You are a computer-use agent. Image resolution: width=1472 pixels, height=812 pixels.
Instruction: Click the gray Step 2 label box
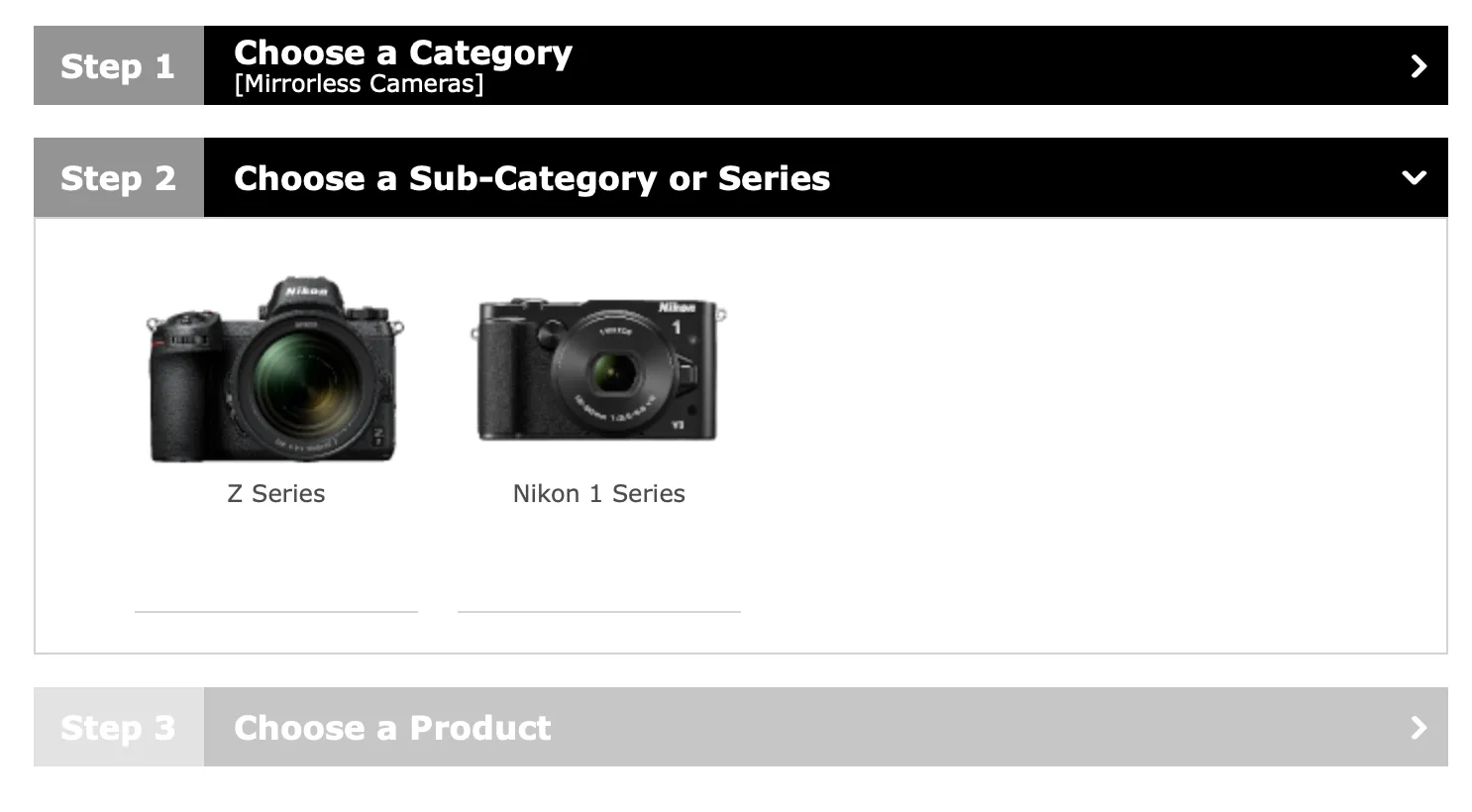[119, 177]
